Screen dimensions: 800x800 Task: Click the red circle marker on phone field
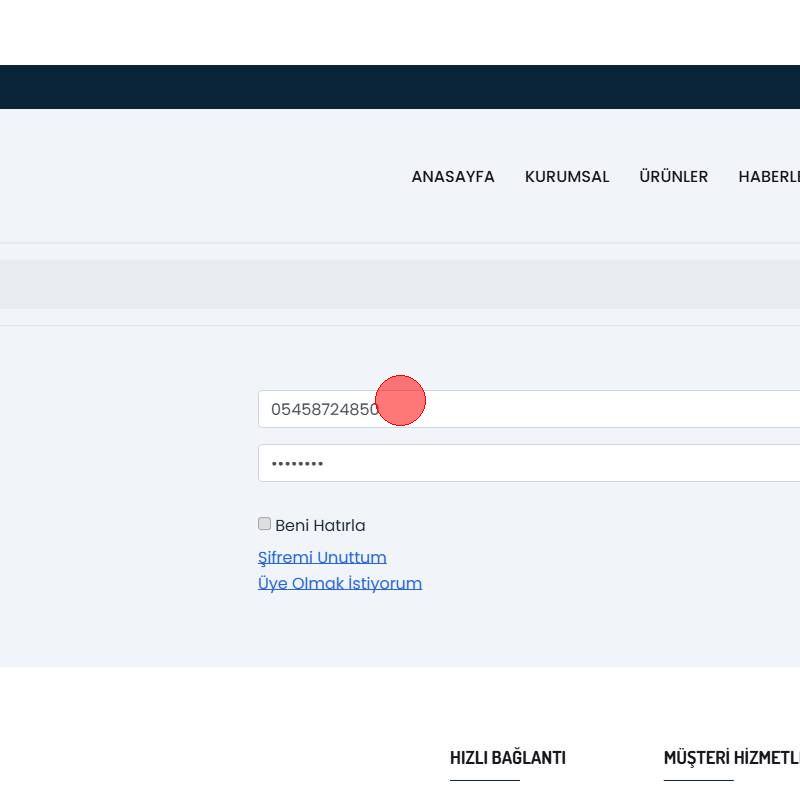400,400
